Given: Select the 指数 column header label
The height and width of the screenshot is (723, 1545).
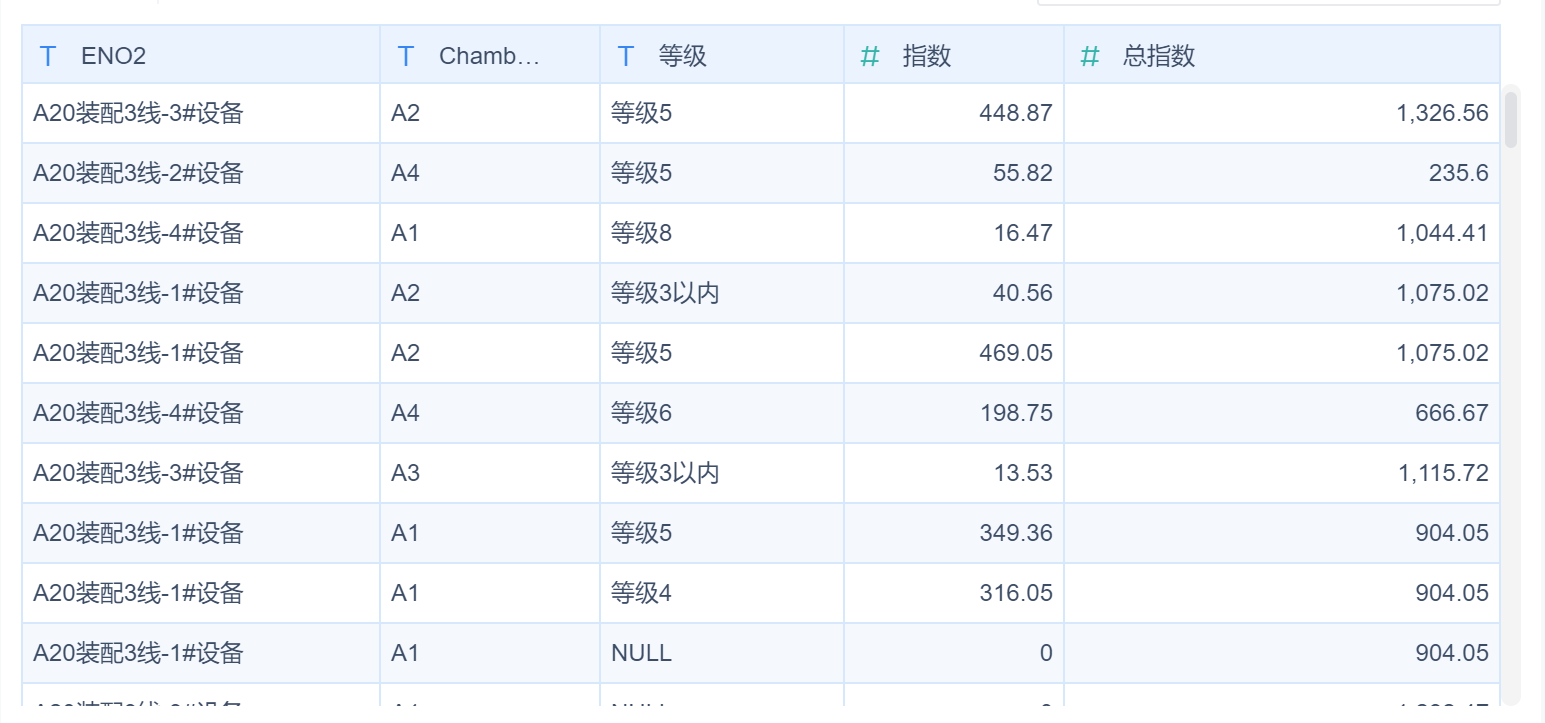Looking at the screenshot, I should coord(927,56).
